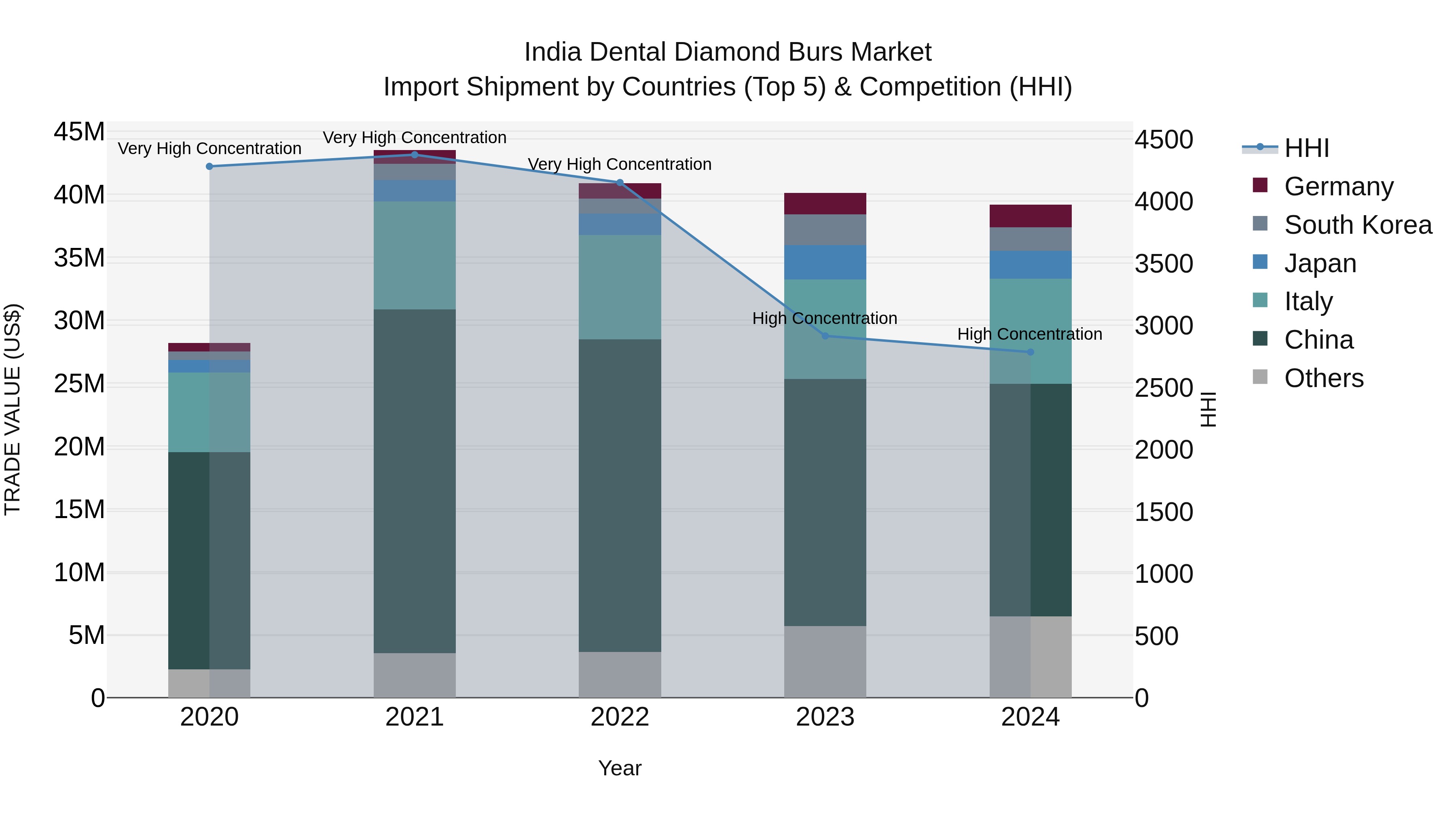1456x819 pixels.
Task: Click the China dark green legend swatch
Action: click(x=1260, y=339)
